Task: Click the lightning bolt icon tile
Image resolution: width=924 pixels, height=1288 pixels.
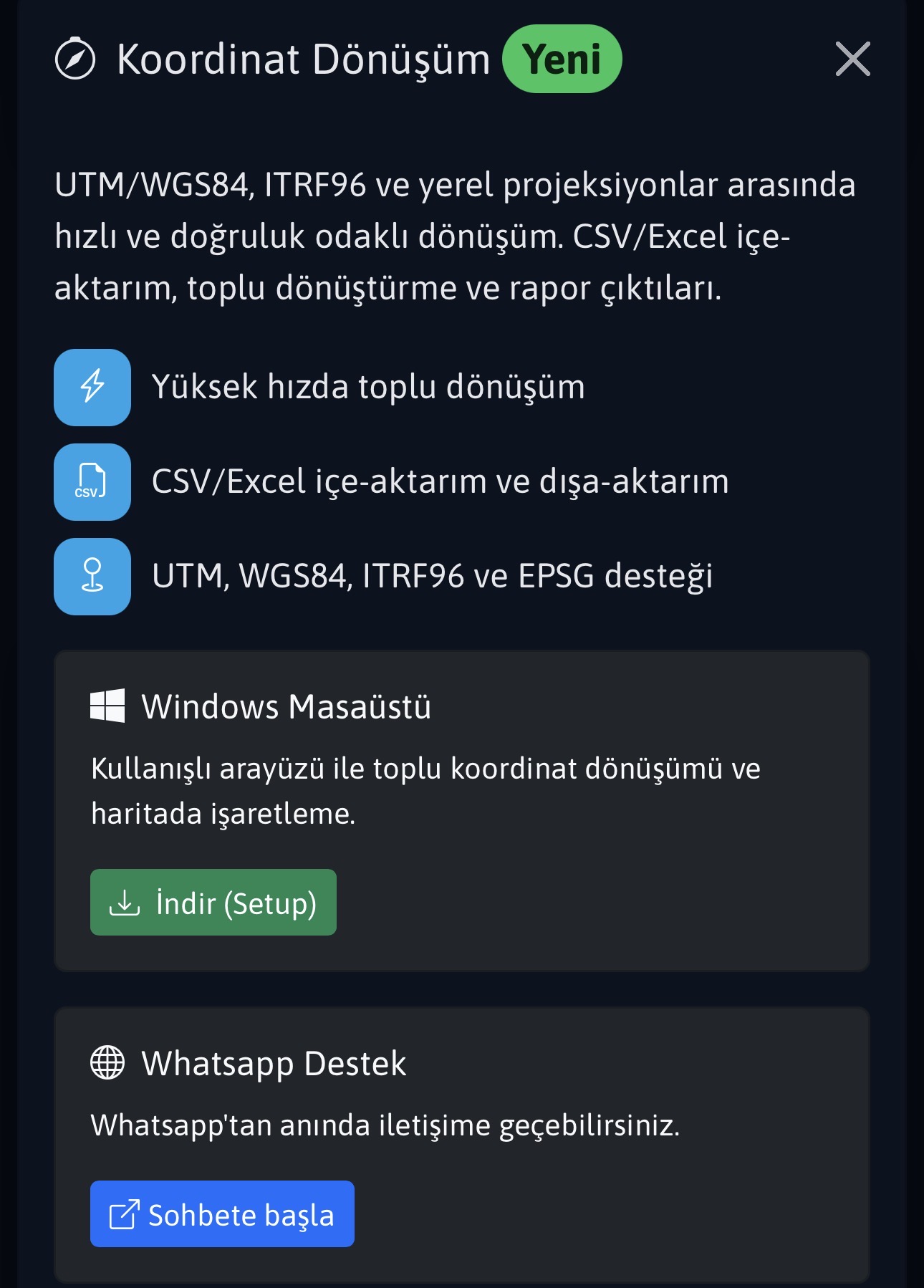Action: click(92, 388)
